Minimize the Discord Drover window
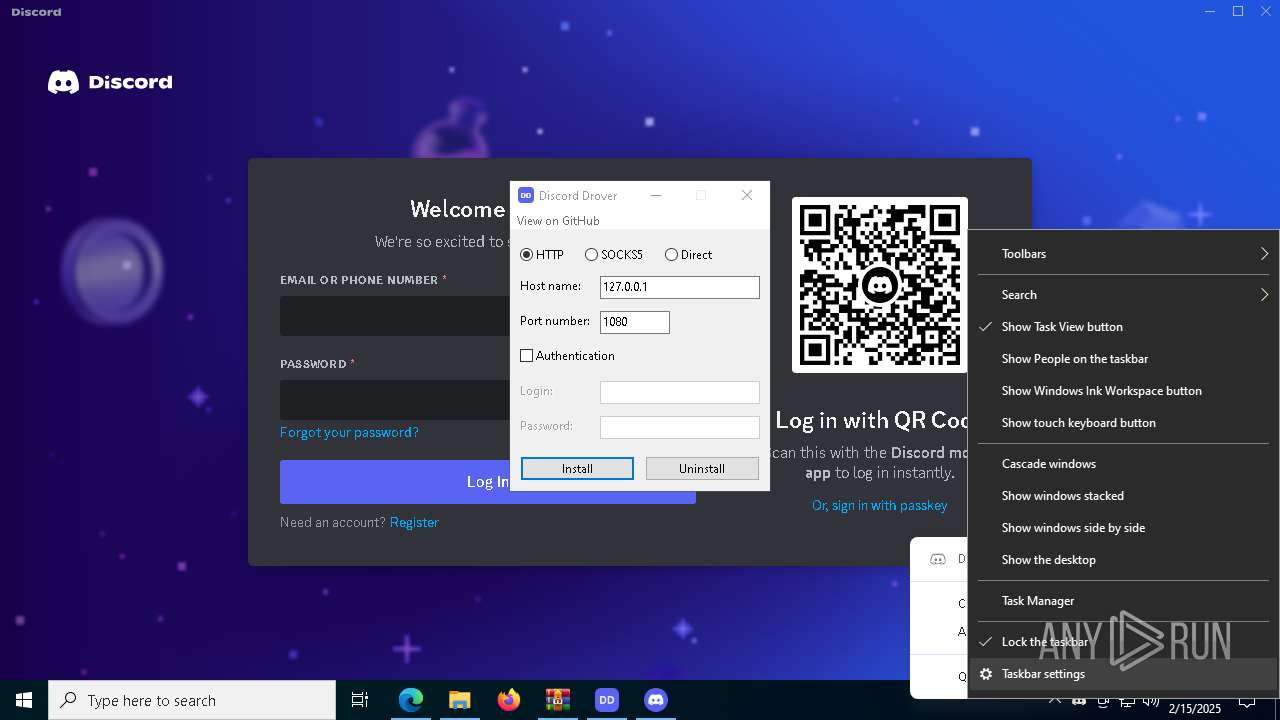Image resolution: width=1280 pixels, height=720 pixels. pos(656,195)
